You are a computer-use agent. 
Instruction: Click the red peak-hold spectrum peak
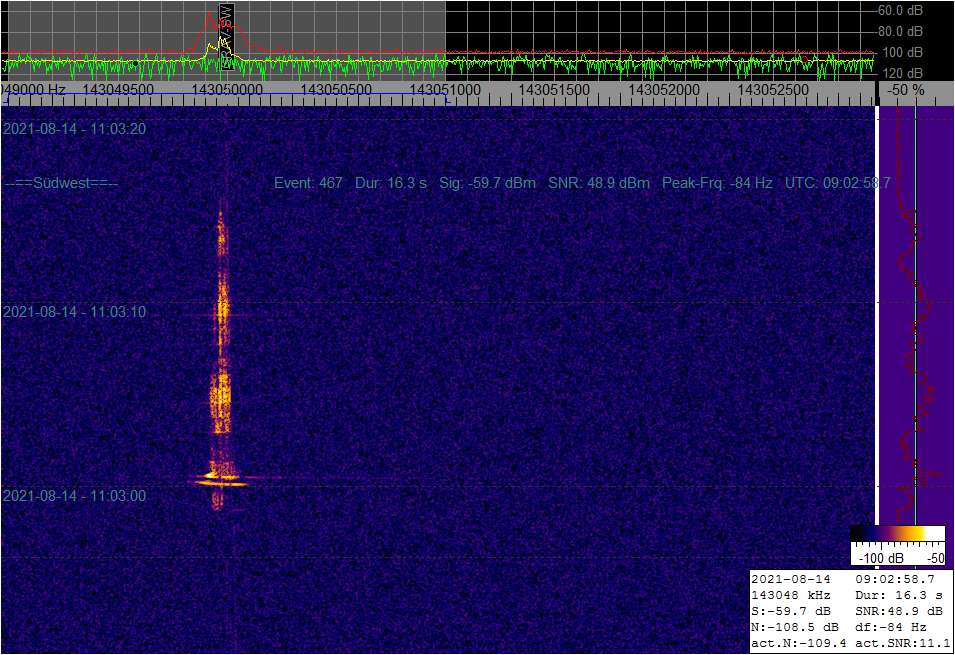(x=211, y=16)
